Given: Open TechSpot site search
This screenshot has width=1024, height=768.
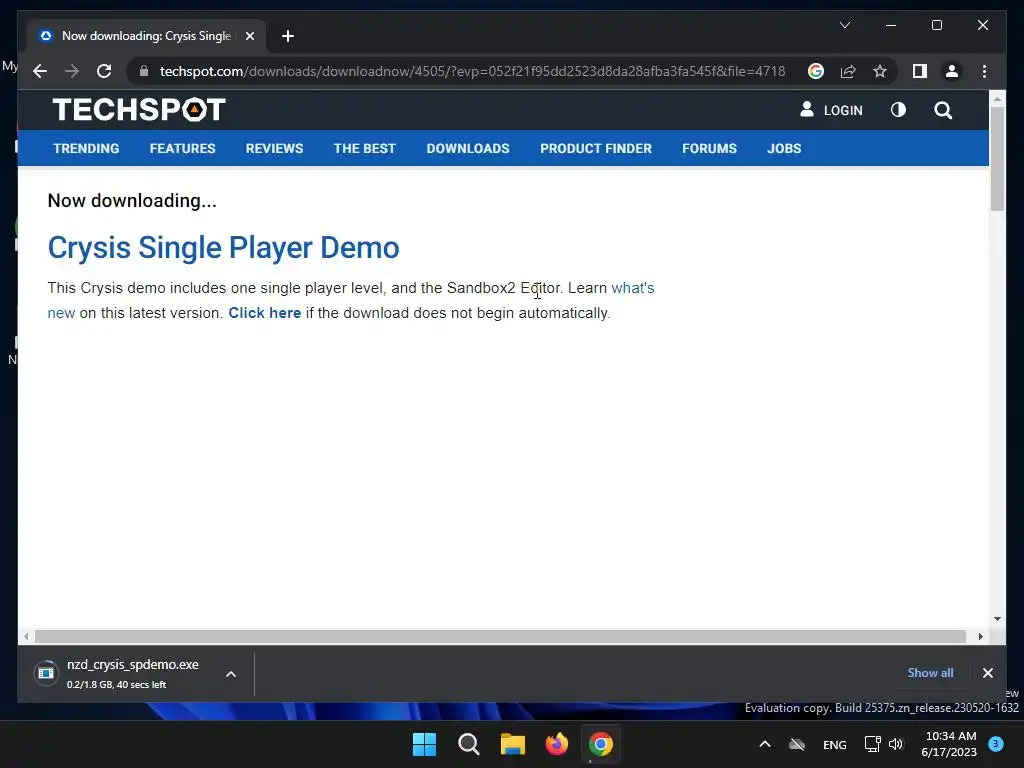Looking at the screenshot, I should point(942,110).
